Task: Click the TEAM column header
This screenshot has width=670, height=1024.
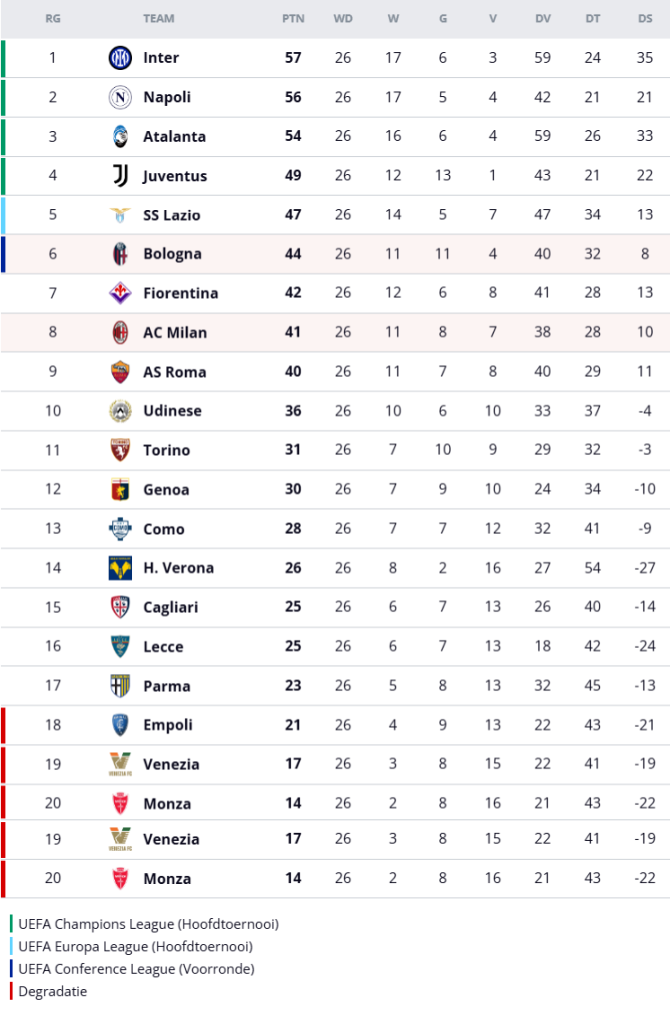Action: coord(159,18)
